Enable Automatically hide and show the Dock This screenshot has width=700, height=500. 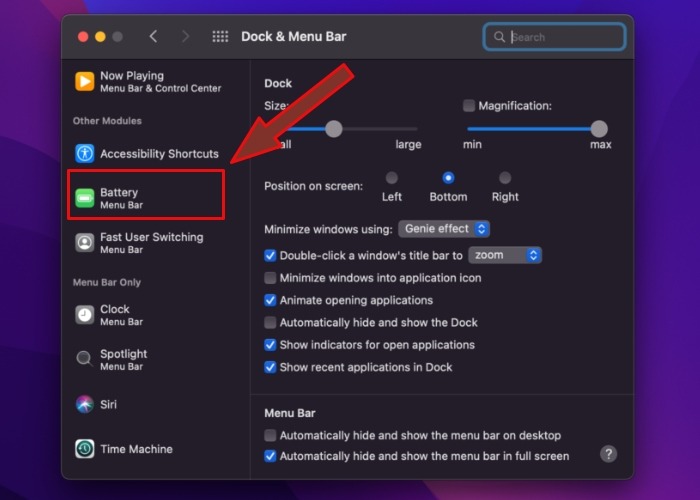pos(270,322)
